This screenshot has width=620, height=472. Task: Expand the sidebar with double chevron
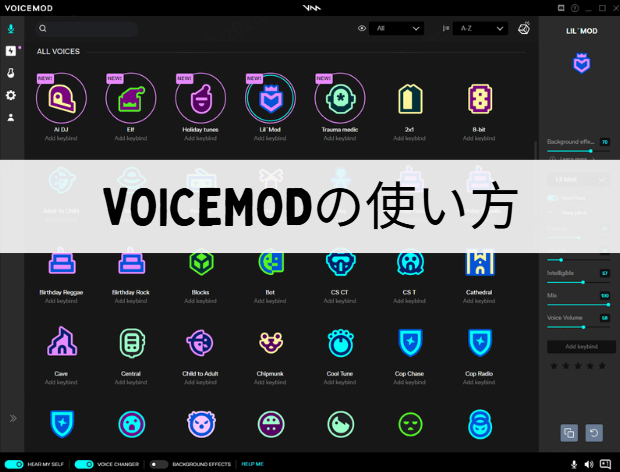[13, 418]
